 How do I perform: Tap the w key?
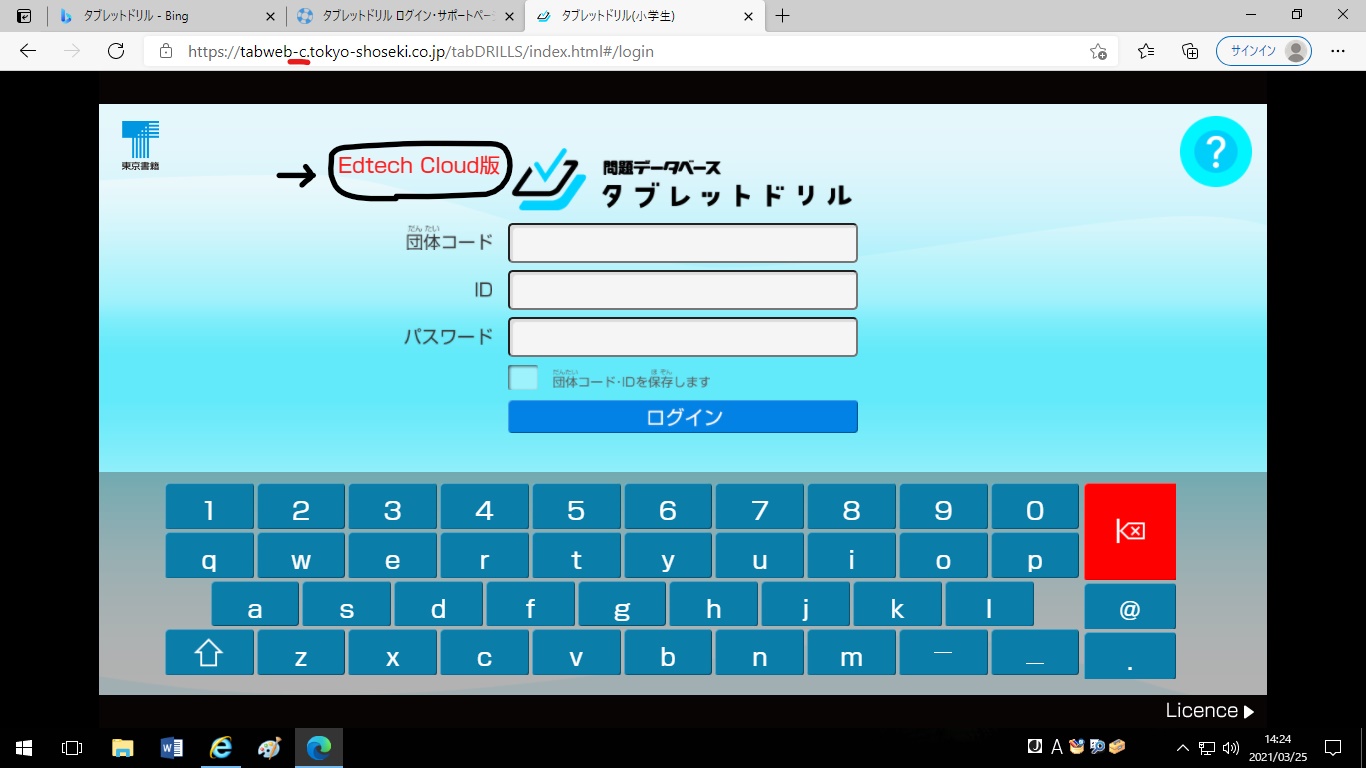(x=301, y=558)
